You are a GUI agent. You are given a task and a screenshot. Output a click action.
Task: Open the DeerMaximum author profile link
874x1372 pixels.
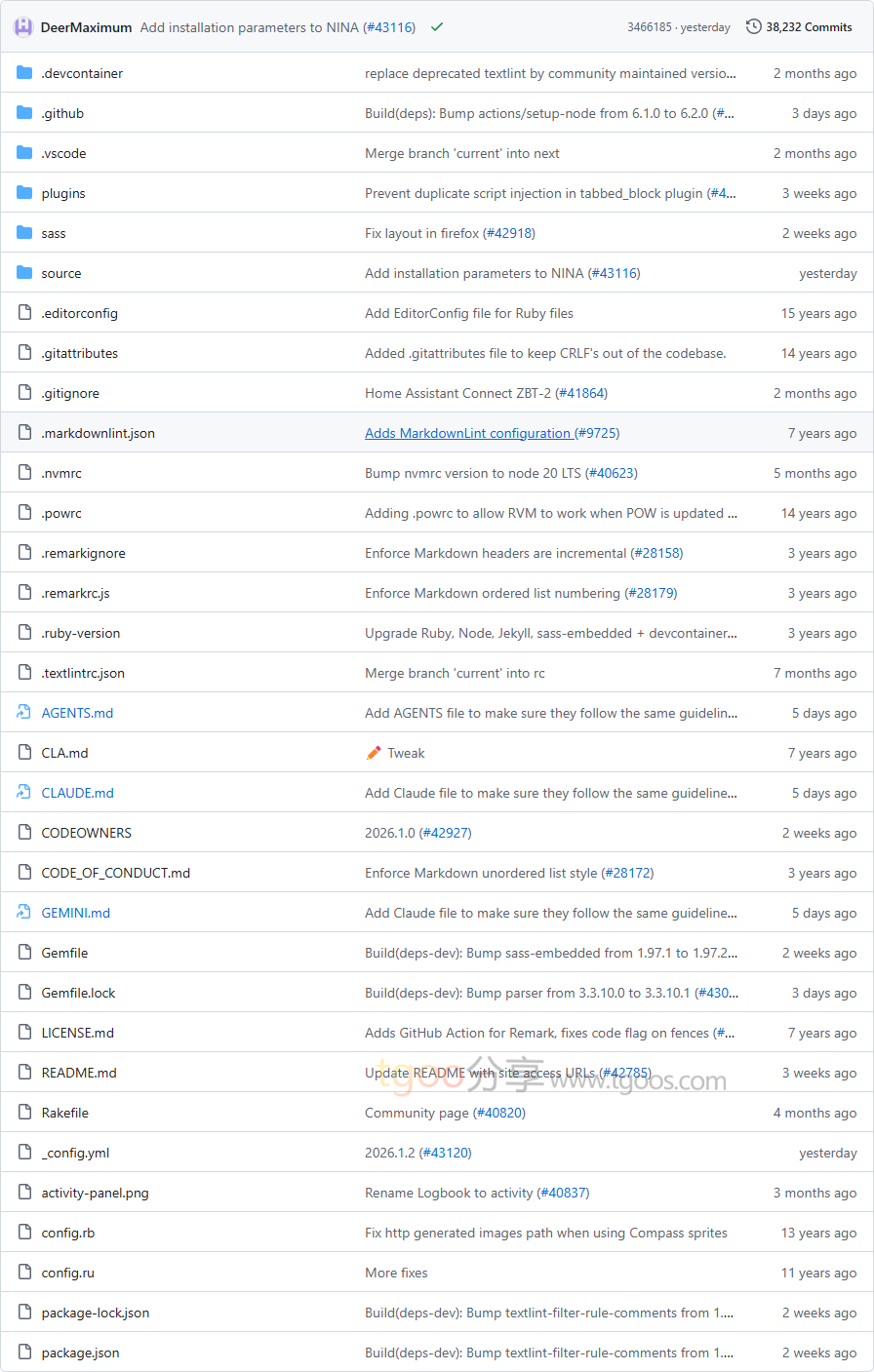pyautogui.click(x=86, y=27)
